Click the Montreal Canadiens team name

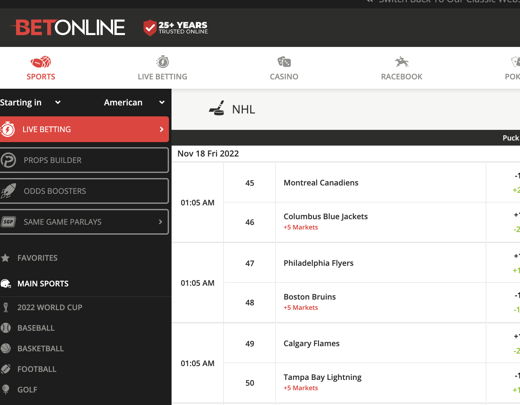point(321,183)
